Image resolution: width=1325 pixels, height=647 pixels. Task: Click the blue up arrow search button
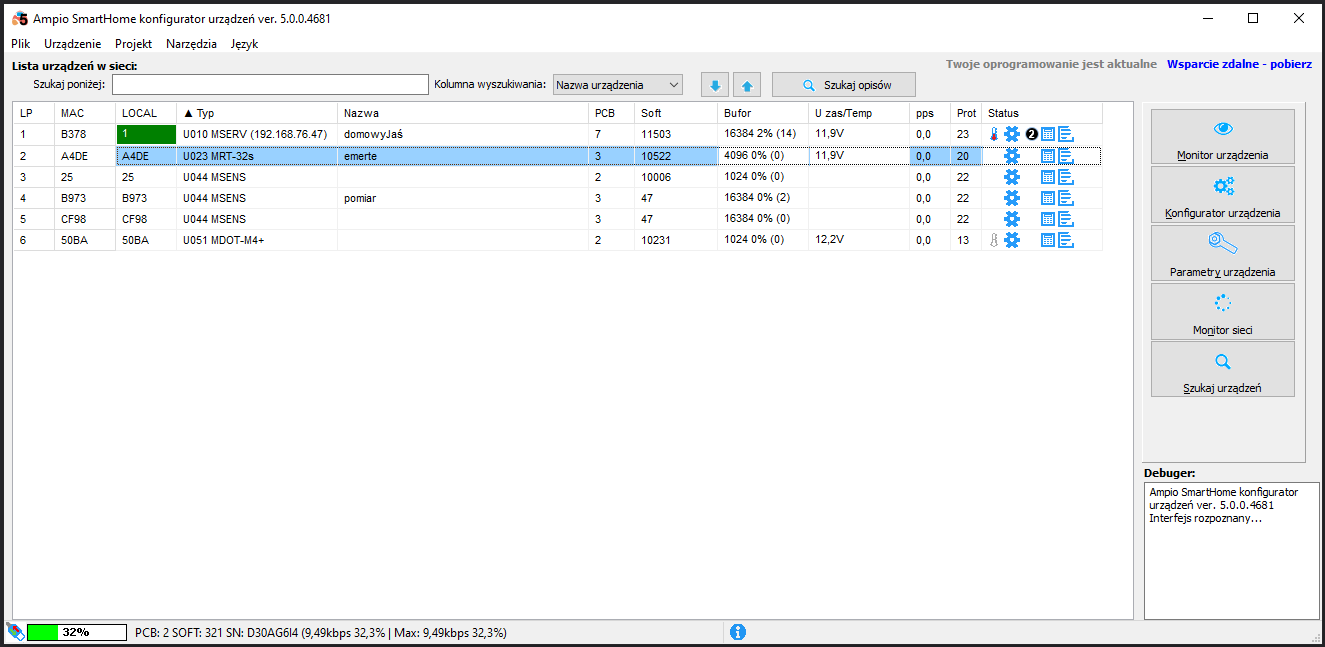point(747,86)
